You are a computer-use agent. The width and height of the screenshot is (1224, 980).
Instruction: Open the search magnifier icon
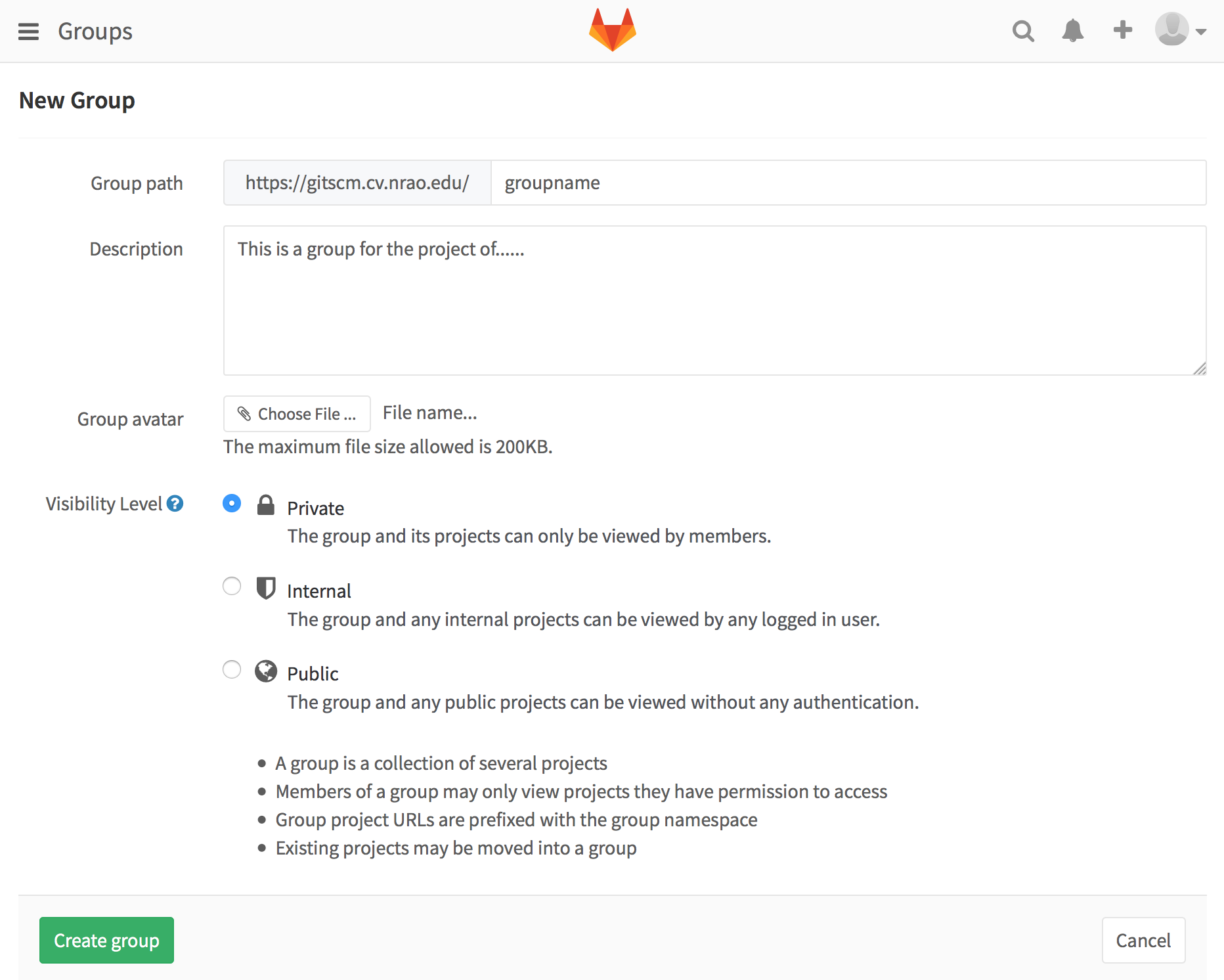point(1023,31)
